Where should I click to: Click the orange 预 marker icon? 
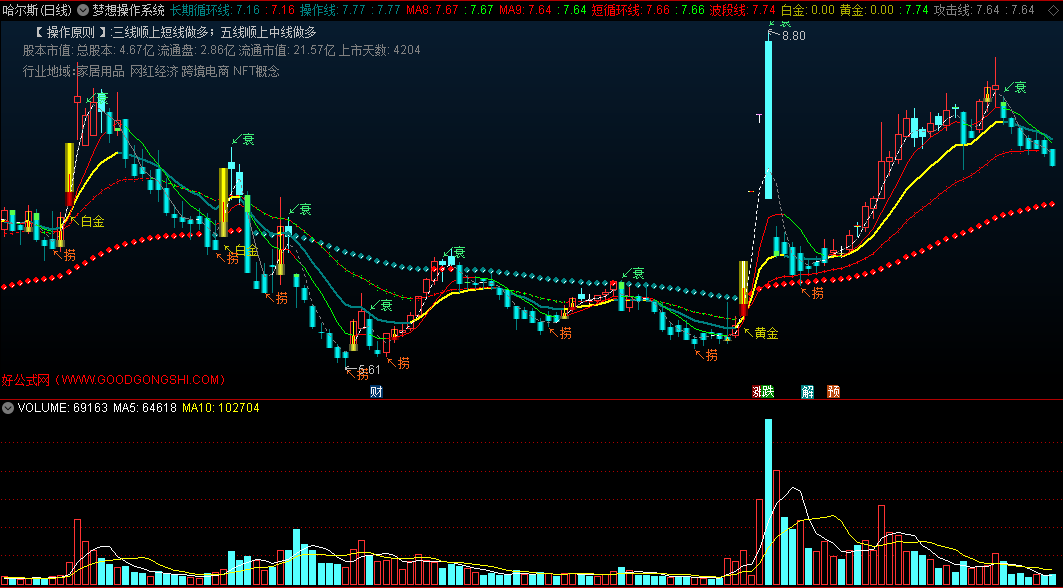(x=834, y=391)
